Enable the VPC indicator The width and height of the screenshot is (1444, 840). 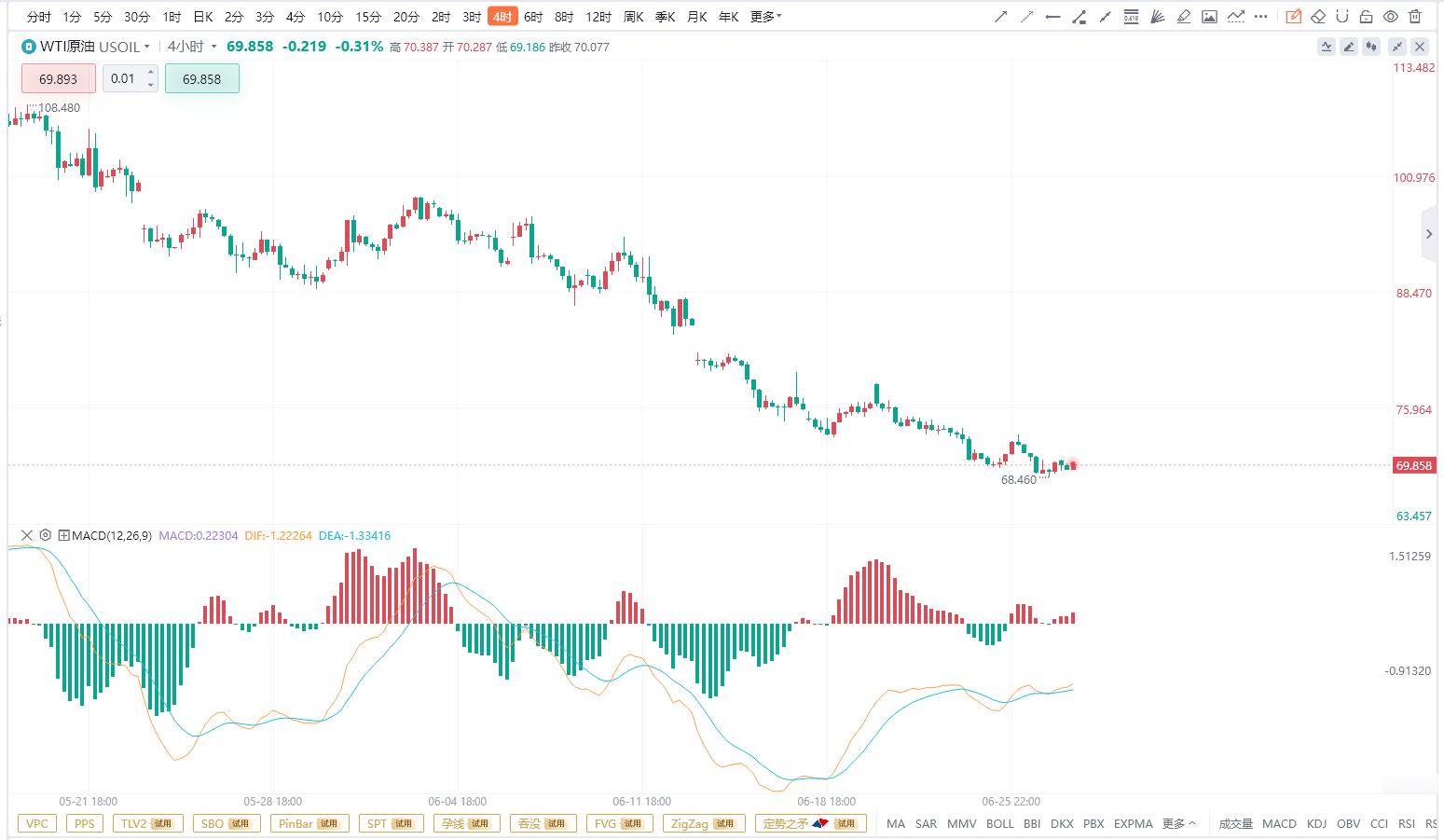point(37,823)
